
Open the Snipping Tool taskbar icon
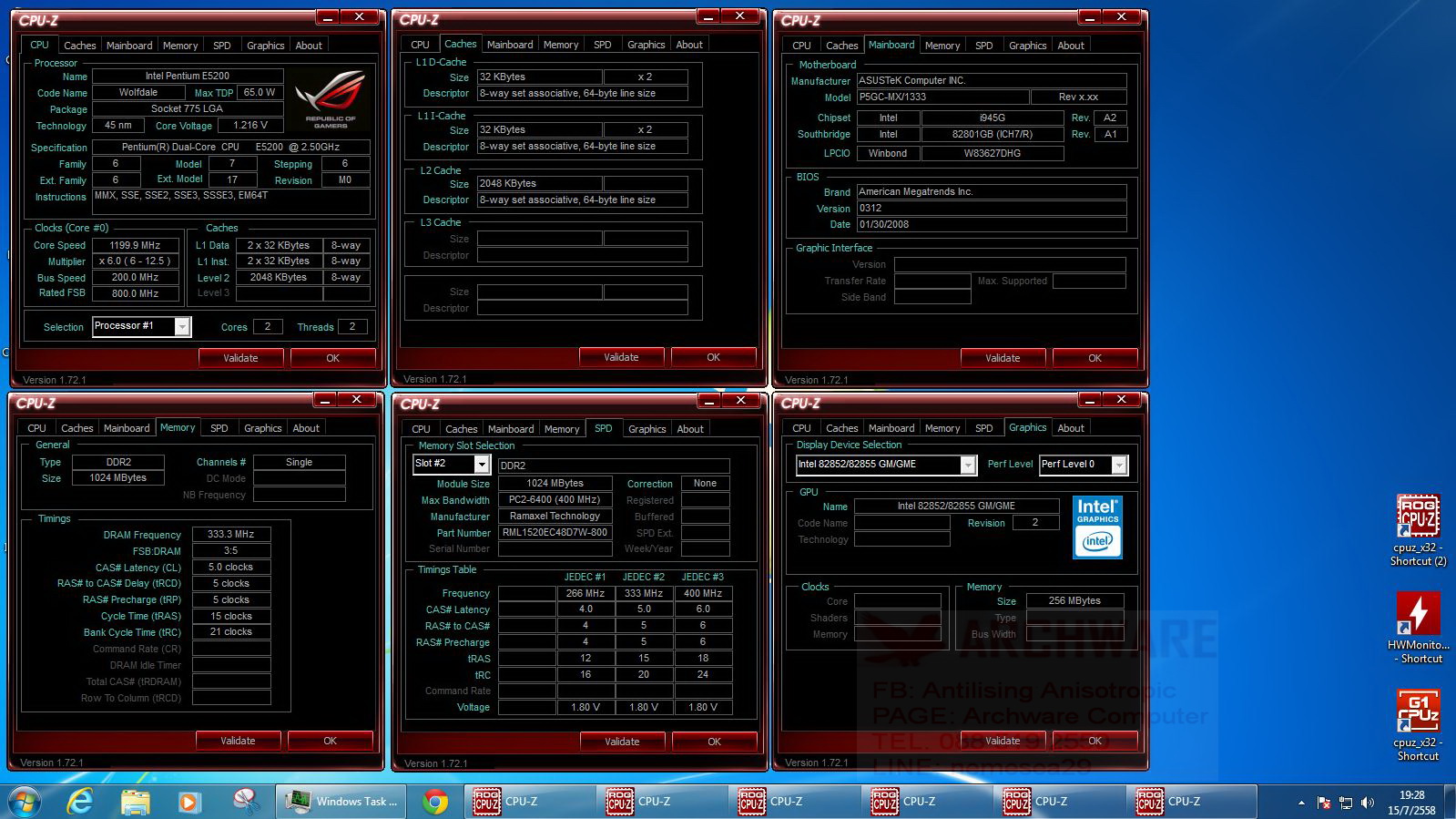(246, 802)
